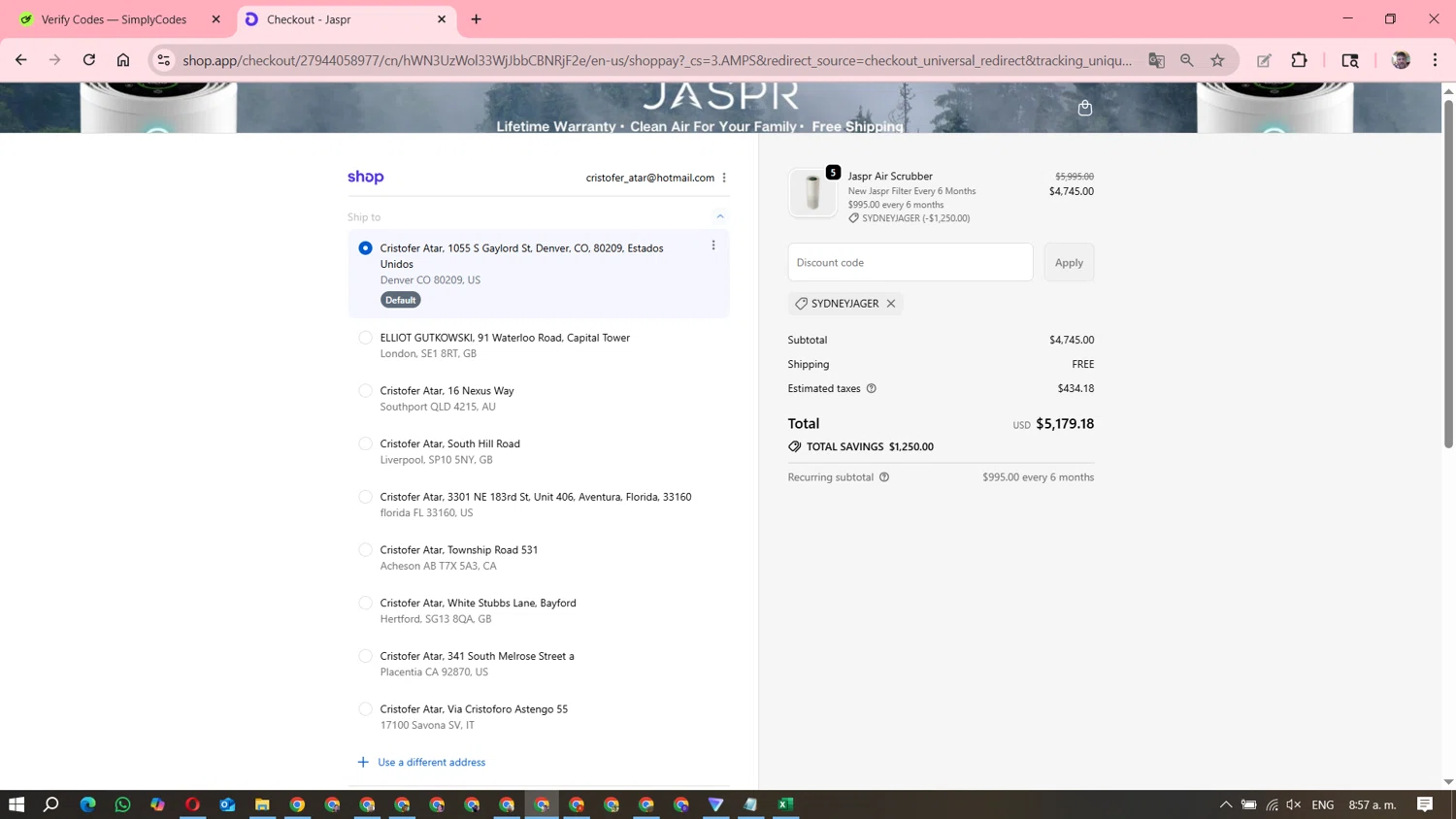Click the address bar URL
This screenshot has height=819, width=1456.
657,60
